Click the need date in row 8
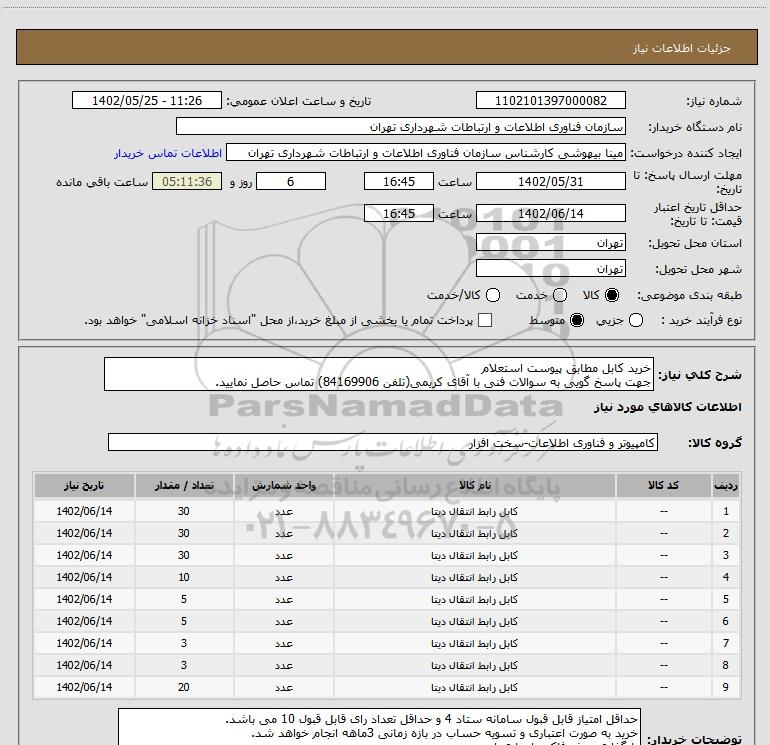The height and width of the screenshot is (745, 770). coord(84,665)
